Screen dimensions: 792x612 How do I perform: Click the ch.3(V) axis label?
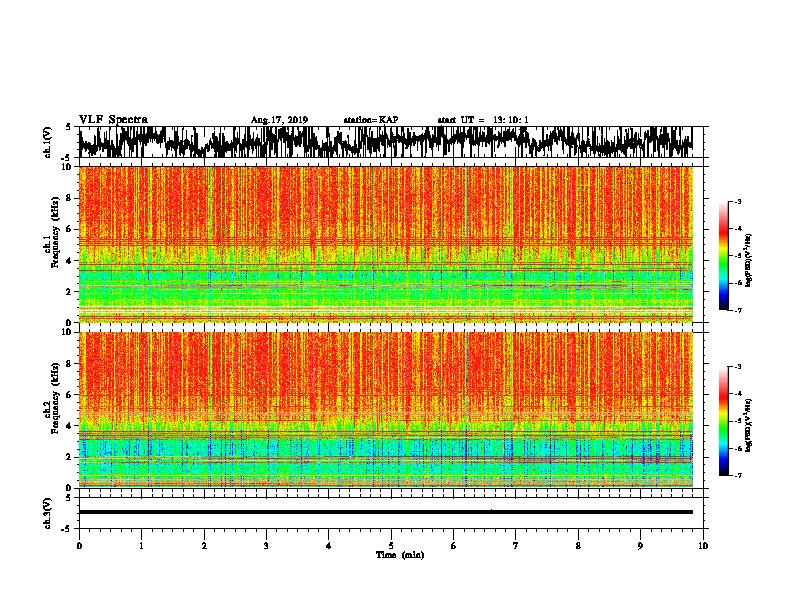pyautogui.click(x=48, y=514)
